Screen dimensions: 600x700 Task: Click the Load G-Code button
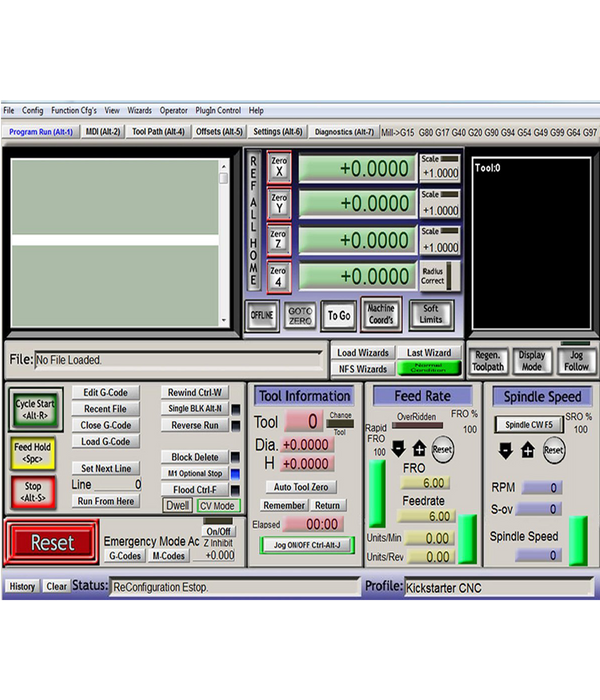click(105, 442)
